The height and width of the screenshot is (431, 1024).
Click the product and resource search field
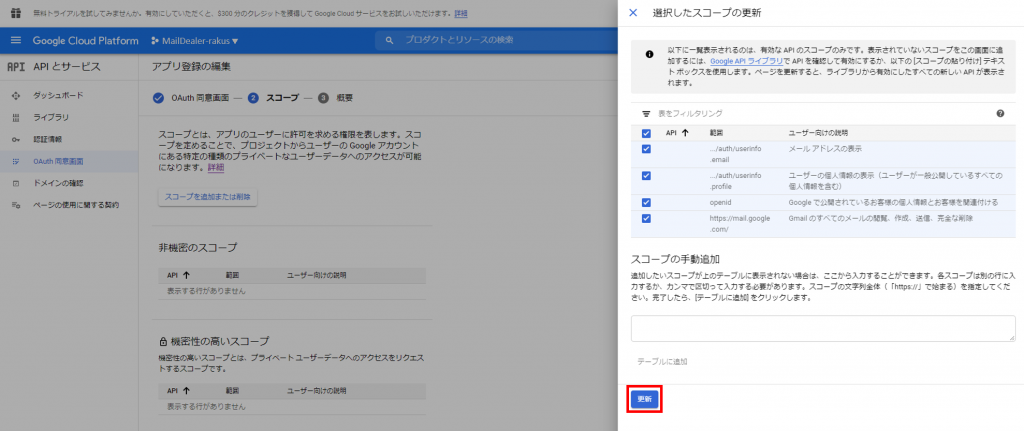pos(496,40)
